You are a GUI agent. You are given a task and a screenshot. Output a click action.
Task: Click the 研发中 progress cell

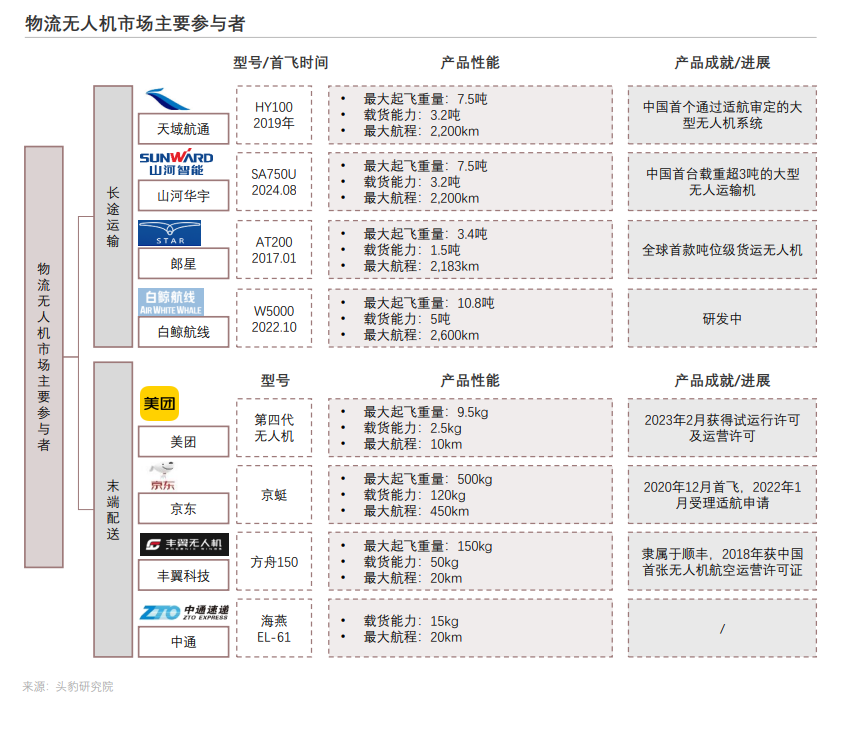[x=722, y=319]
